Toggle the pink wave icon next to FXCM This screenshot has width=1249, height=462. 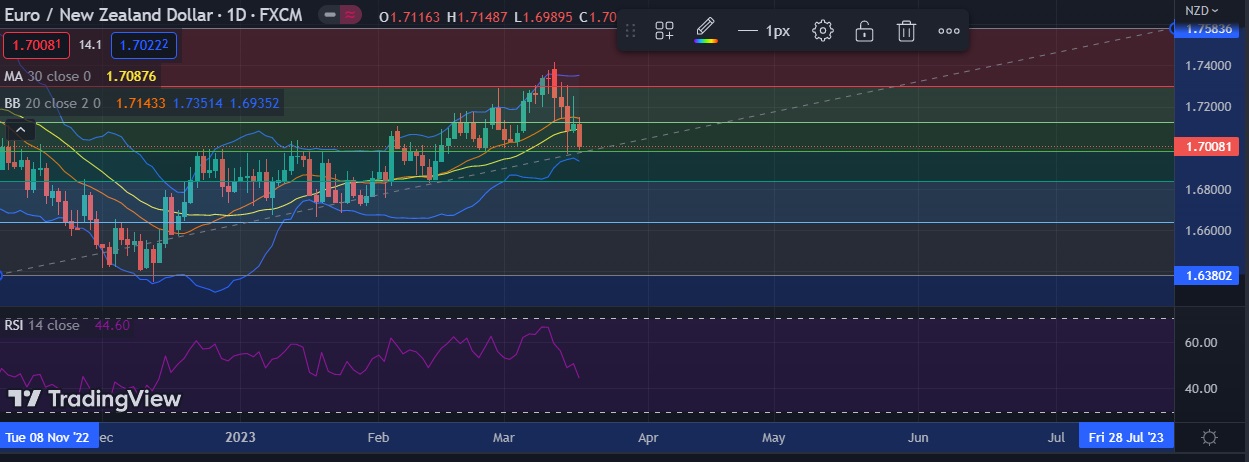coord(349,16)
